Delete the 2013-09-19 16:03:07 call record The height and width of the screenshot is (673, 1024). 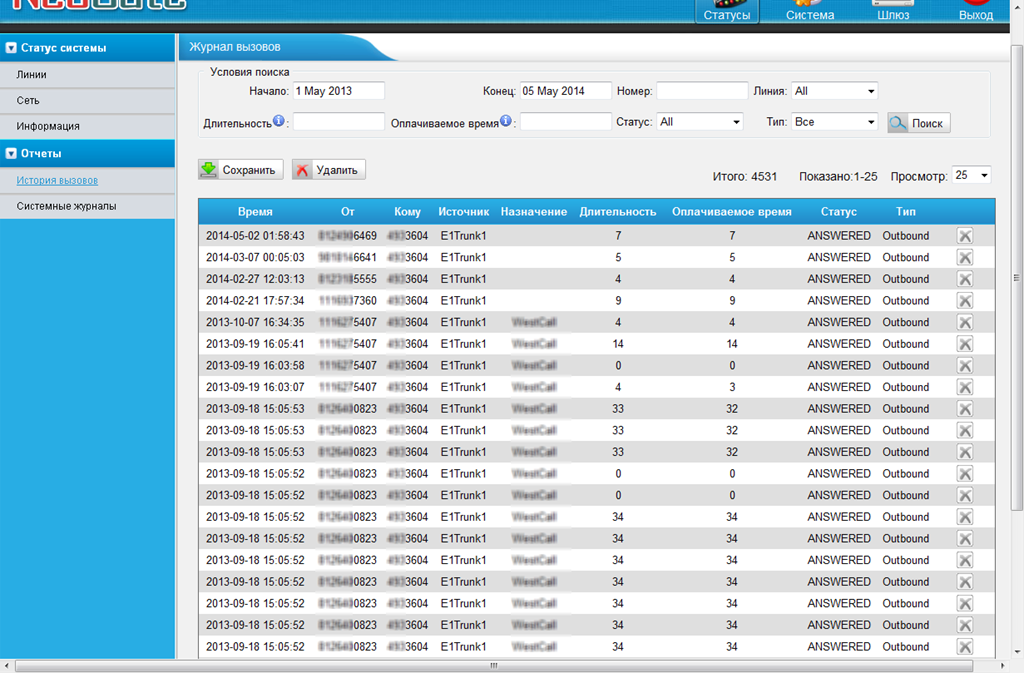(x=965, y=386)
